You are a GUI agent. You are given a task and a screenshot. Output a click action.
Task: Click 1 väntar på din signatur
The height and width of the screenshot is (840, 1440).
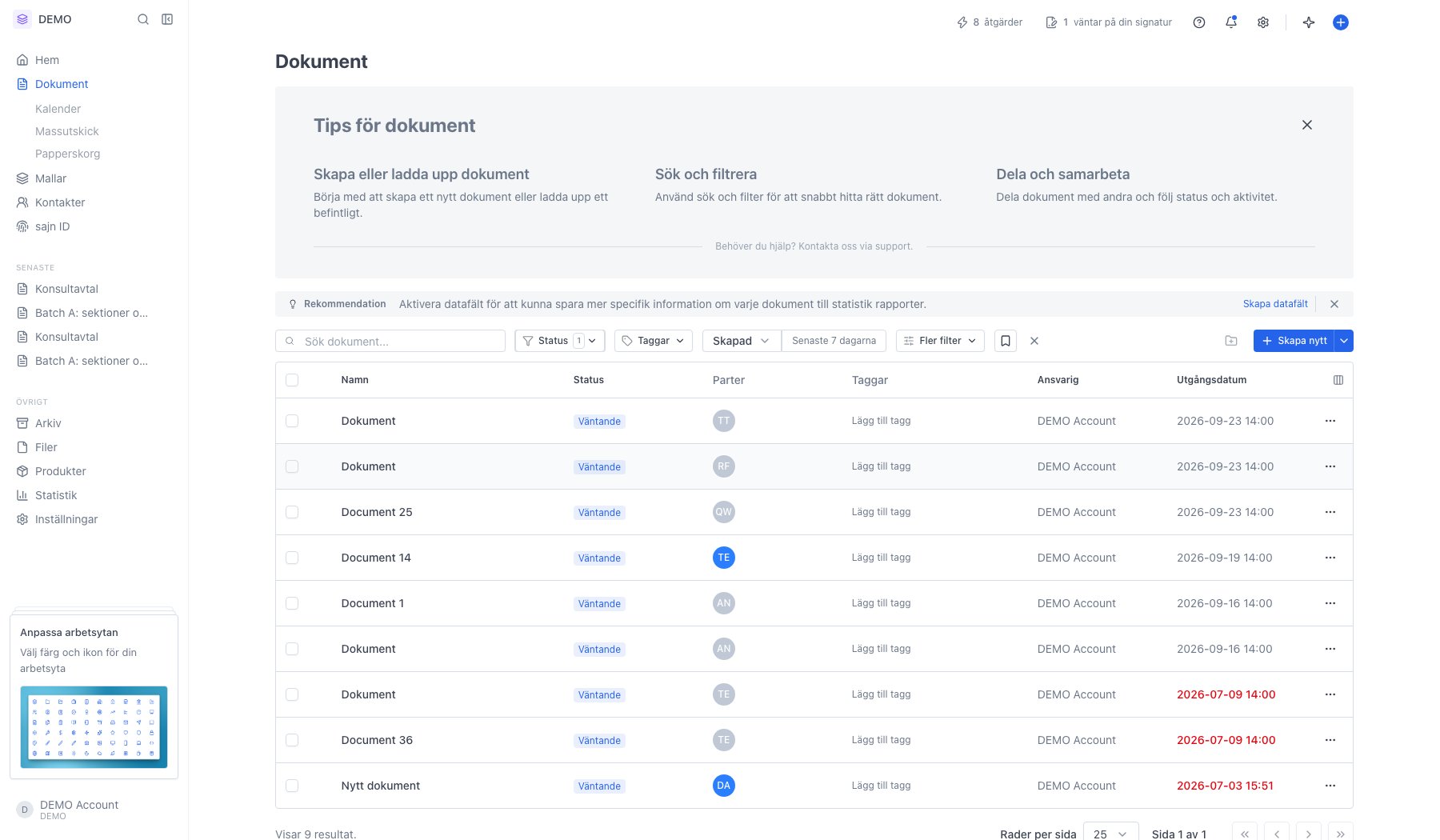(x=1109, y=22)
